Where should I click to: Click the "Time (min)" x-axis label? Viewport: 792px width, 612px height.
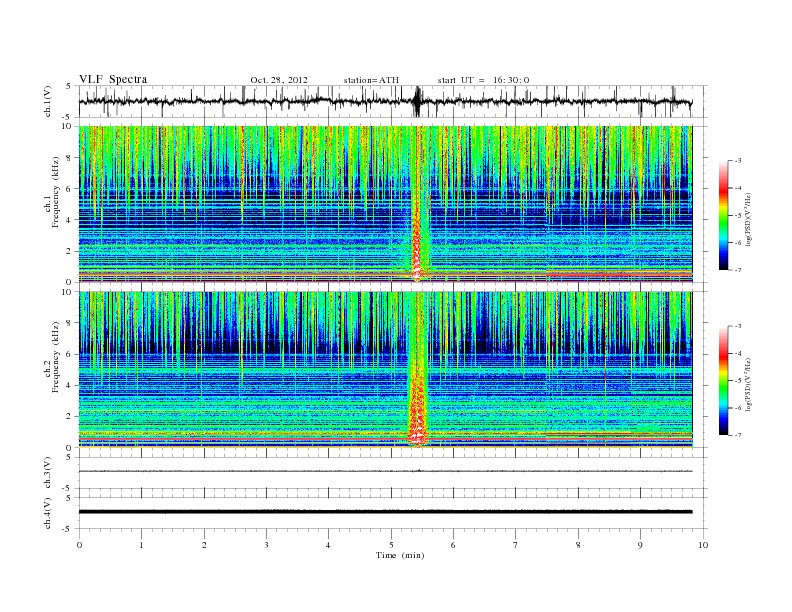coord(400,555)
